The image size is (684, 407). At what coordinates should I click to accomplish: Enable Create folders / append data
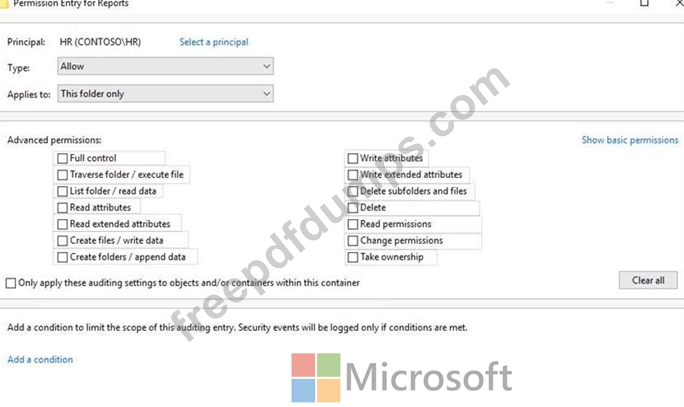pyautogui.click(x=62, y=257)
